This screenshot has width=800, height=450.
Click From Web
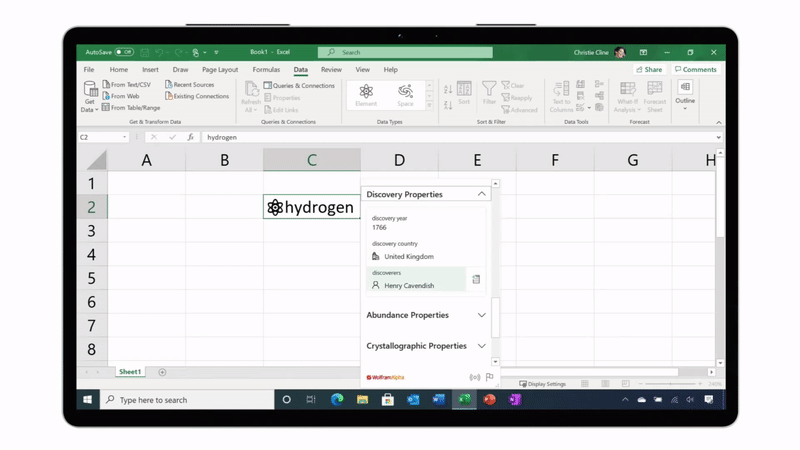click(121, 96)
